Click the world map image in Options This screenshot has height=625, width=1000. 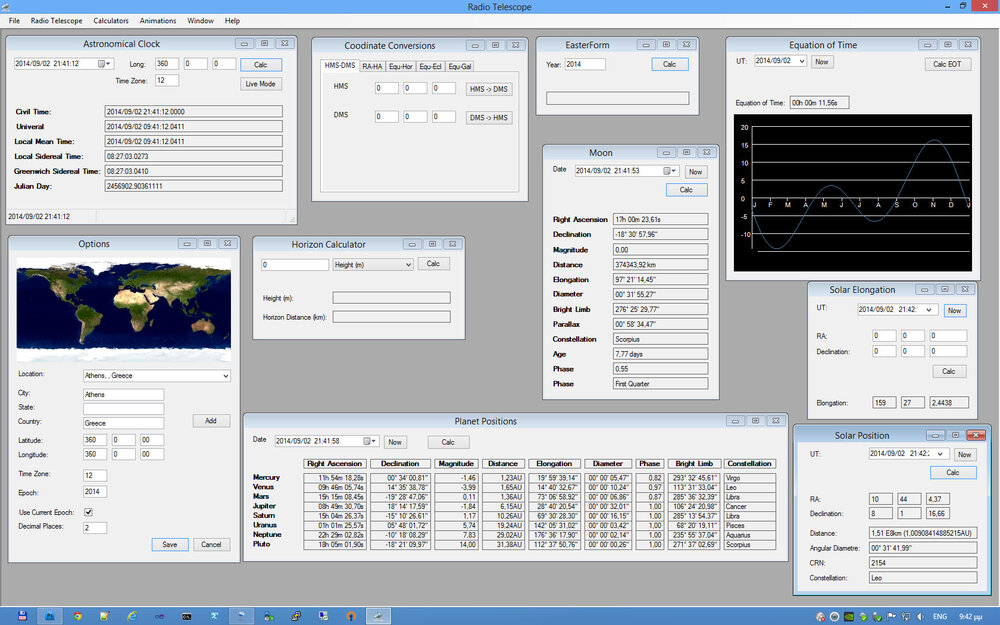[124, 309]
